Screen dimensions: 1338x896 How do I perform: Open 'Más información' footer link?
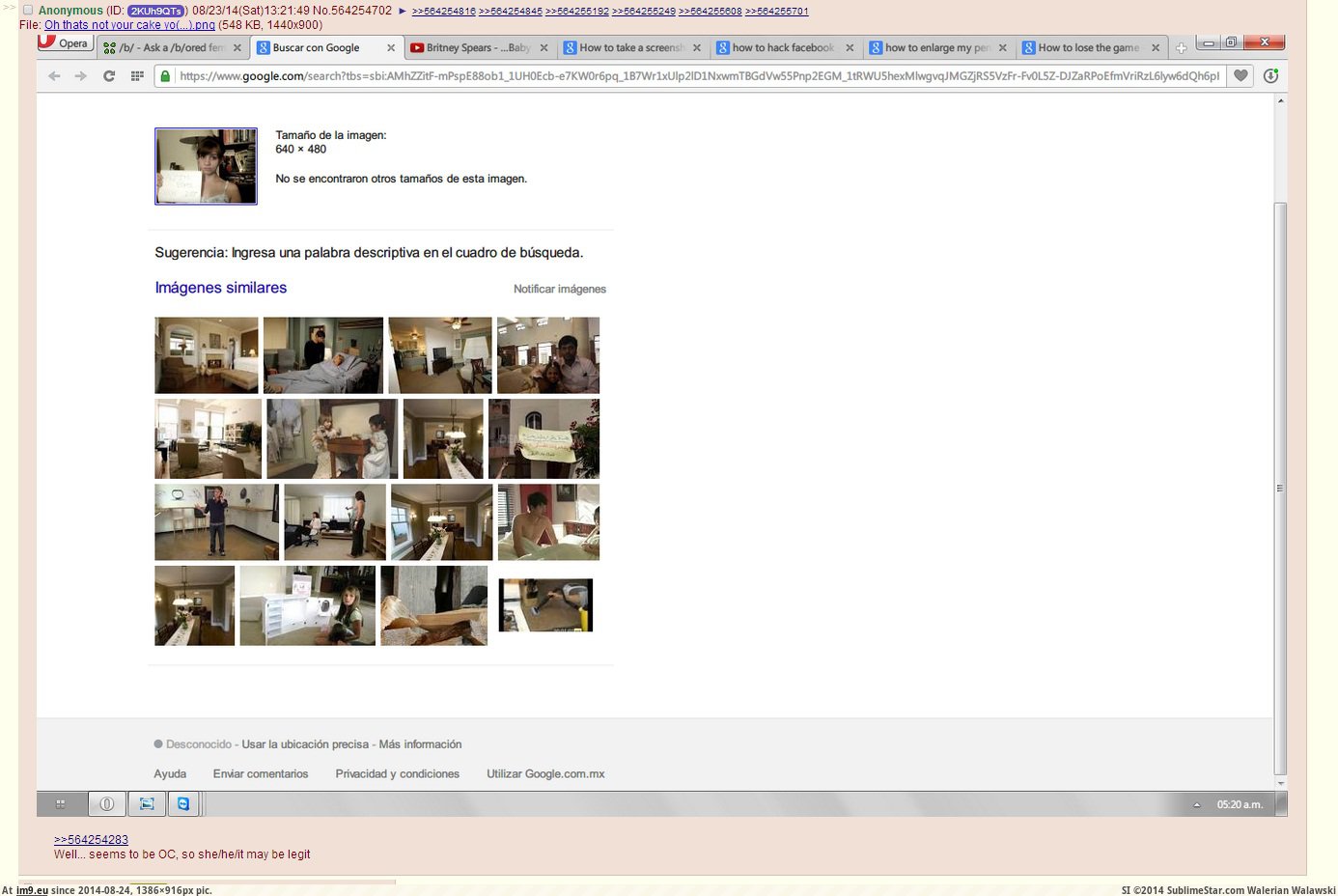point(420,744)
